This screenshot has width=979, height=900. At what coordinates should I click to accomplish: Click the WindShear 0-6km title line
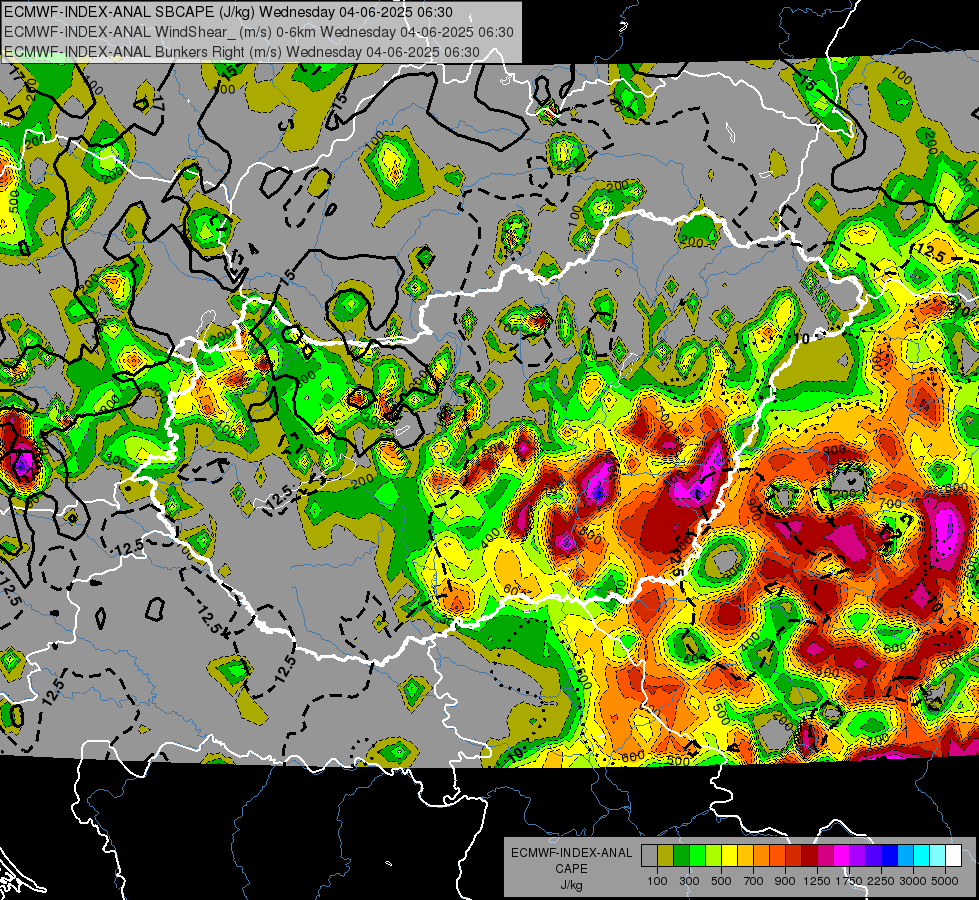258,32
